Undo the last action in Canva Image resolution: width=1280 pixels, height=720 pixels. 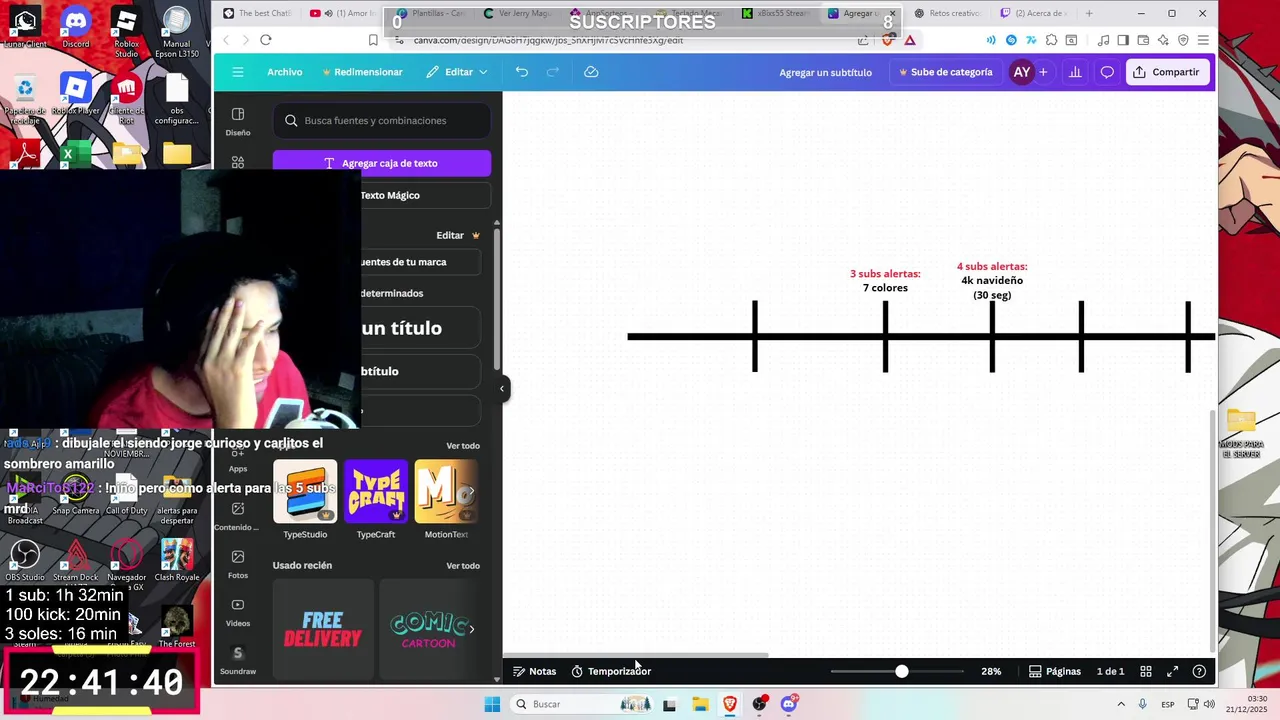pyautogui.click(x=521, y=72)
